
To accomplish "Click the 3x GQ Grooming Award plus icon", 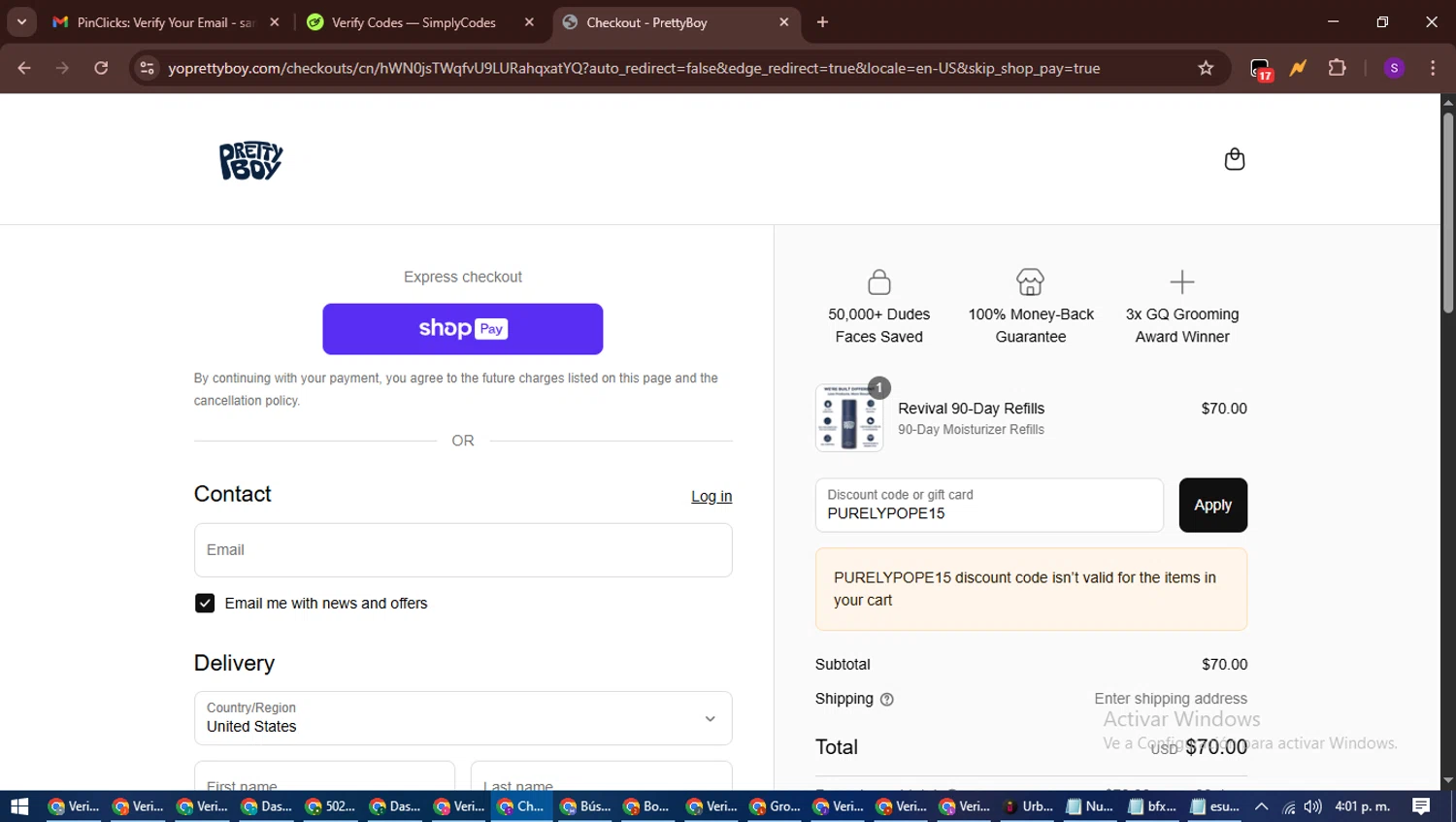I will tap(1181, 282).
